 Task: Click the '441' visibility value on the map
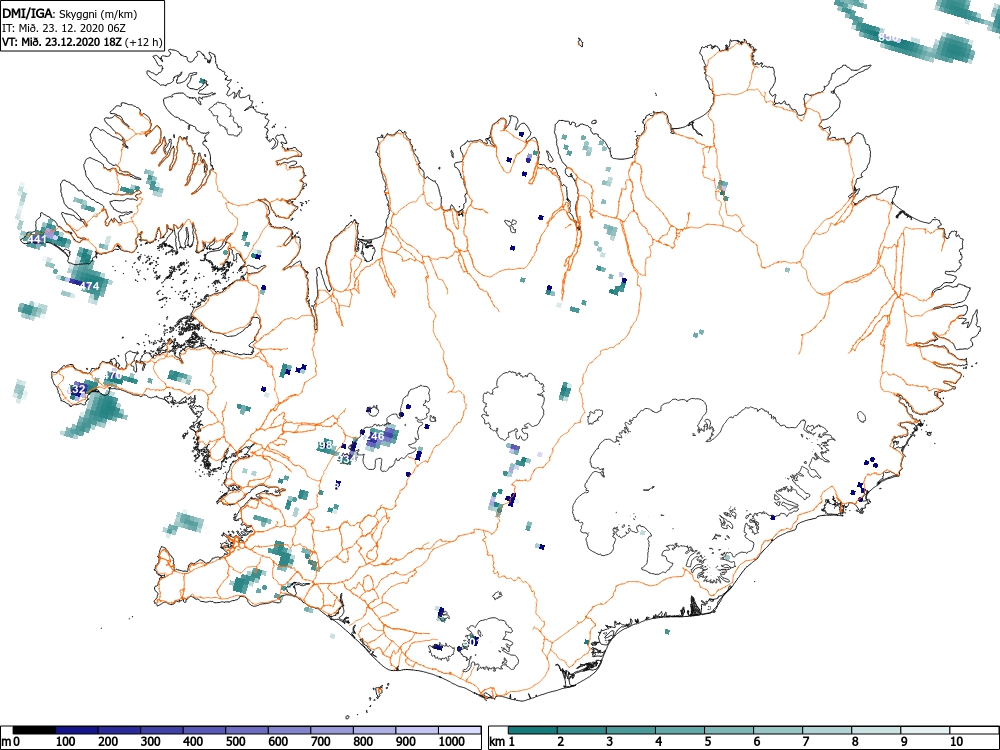coord(36,239)
